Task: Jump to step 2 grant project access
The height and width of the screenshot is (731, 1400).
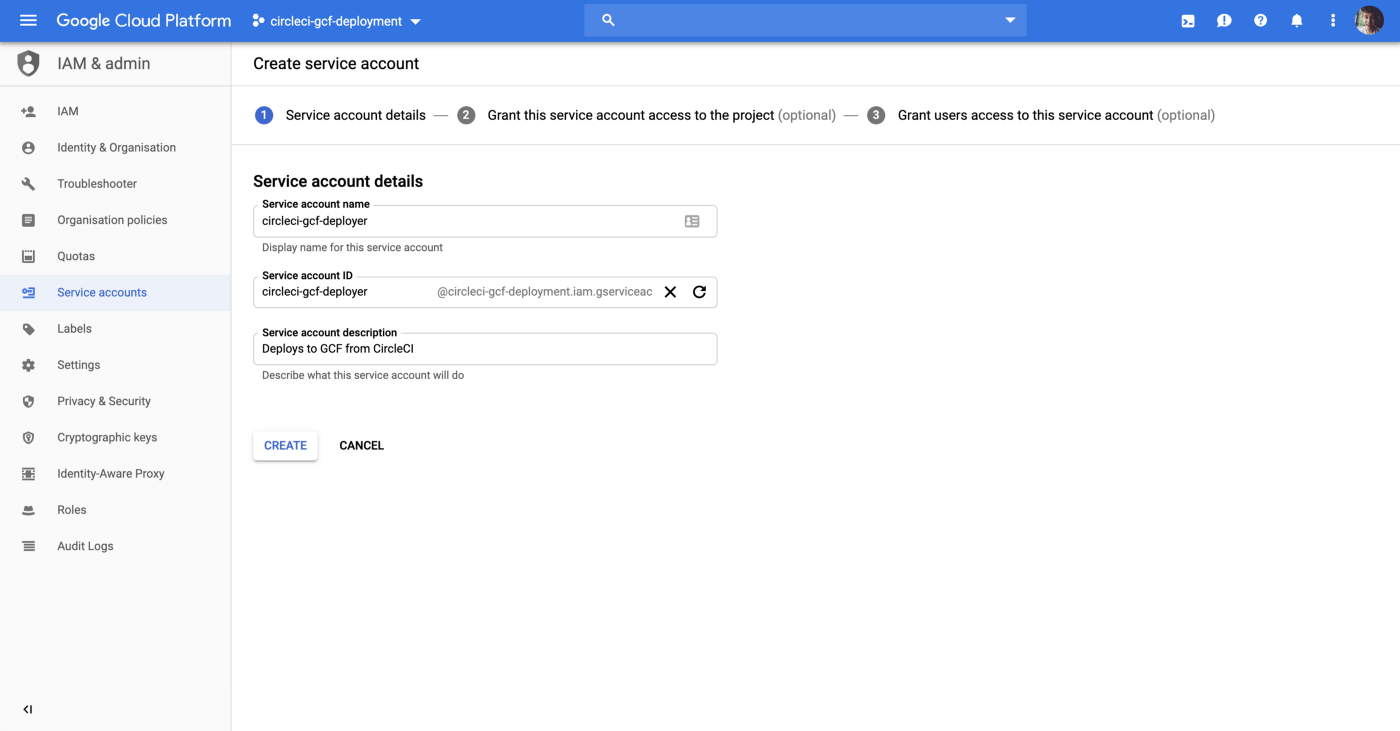Action: tap(630, 115)
